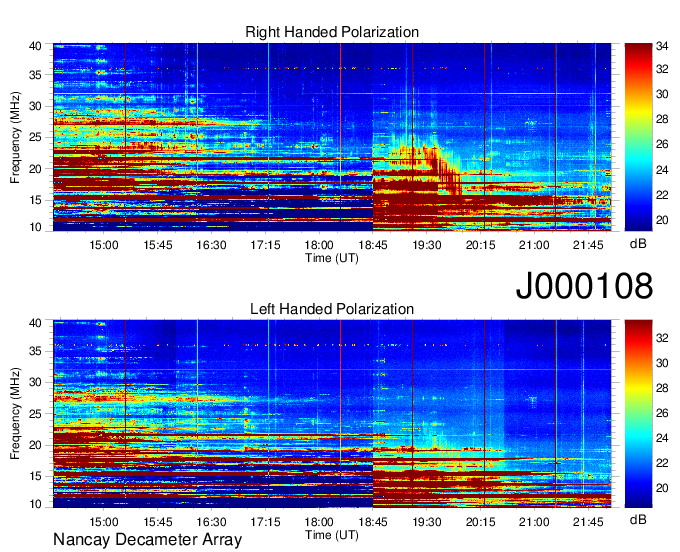Click the dB unit label beside Right Handed colorbar
This screenshot has width=680, height=552.
pos(638,244)
